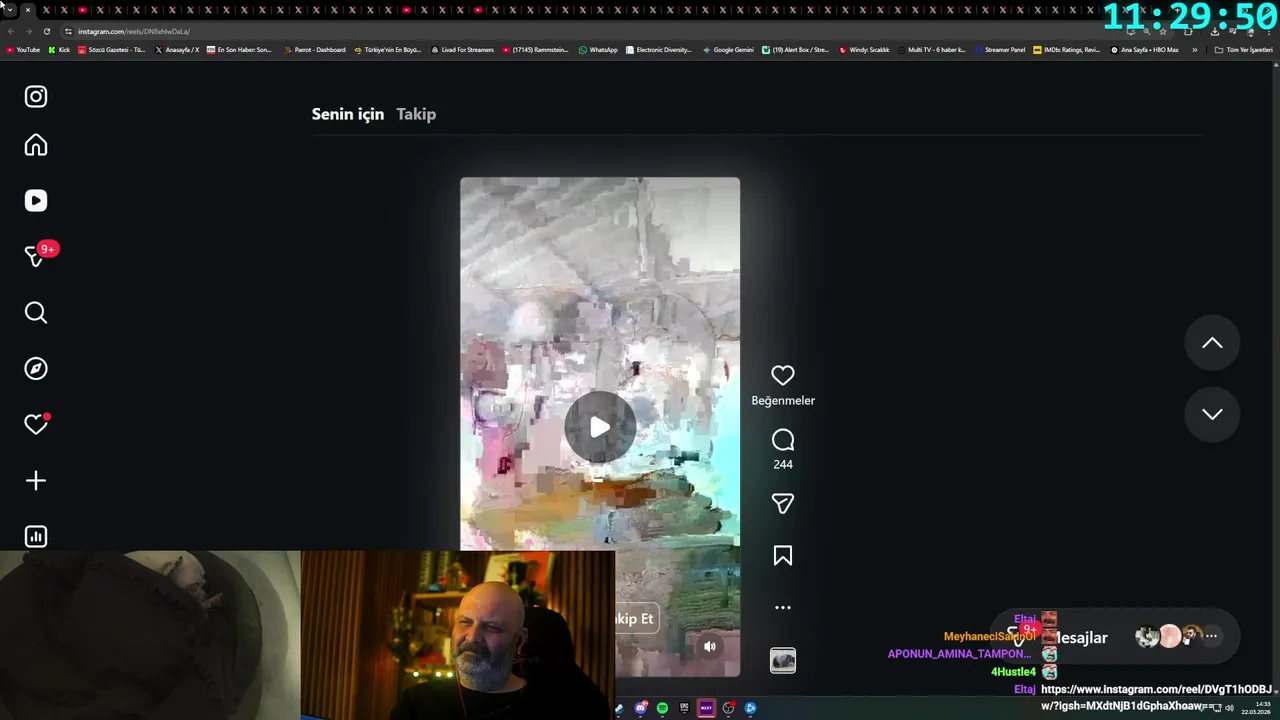Click the Instagram logo in sidebar
Viewport: 1280px width, 720px height.
click(x=36, y=97)
